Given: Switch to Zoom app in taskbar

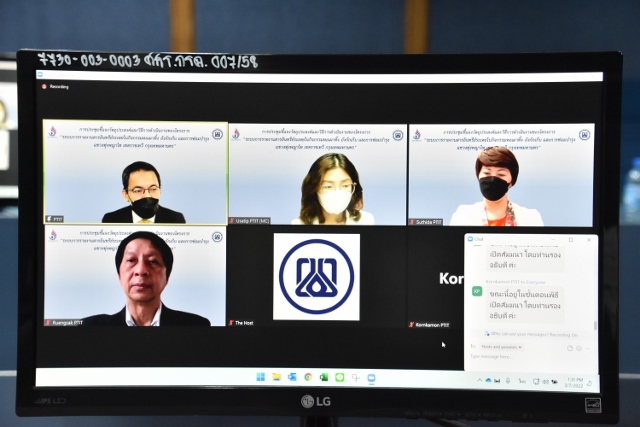Looking at the screenshot, I should (371, 378).
